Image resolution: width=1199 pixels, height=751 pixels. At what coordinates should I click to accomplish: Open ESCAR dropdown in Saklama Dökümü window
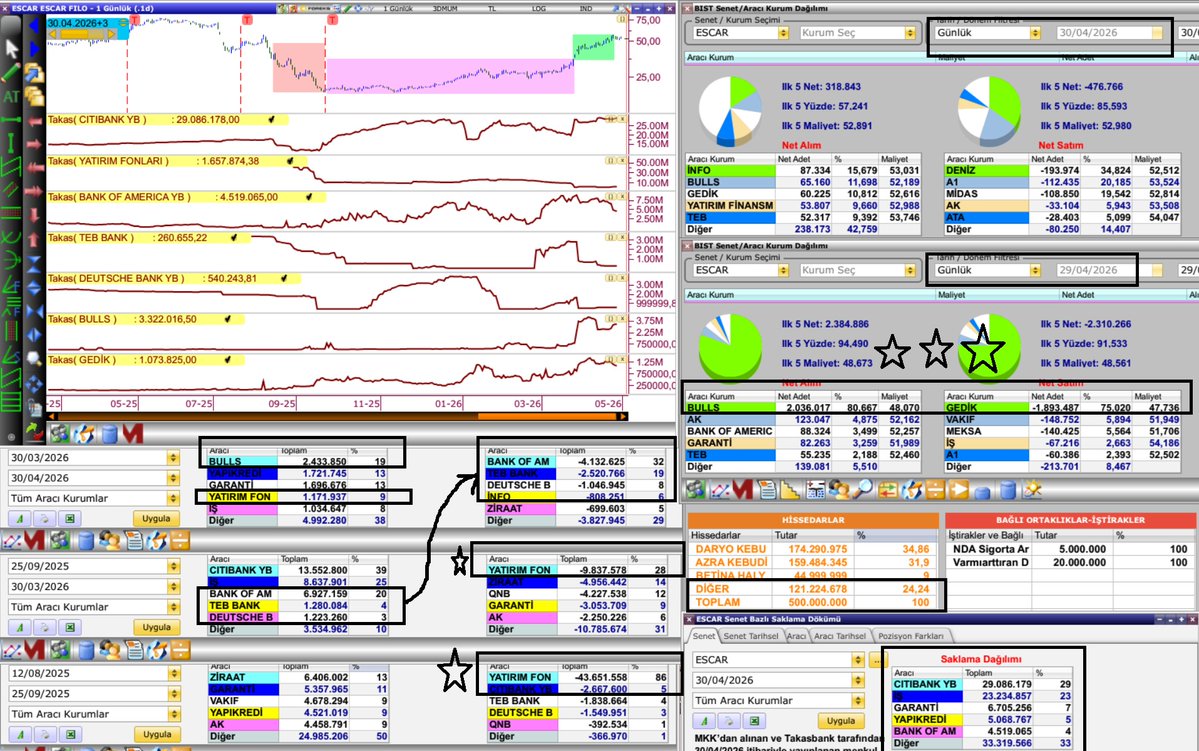tap(858, 659)
